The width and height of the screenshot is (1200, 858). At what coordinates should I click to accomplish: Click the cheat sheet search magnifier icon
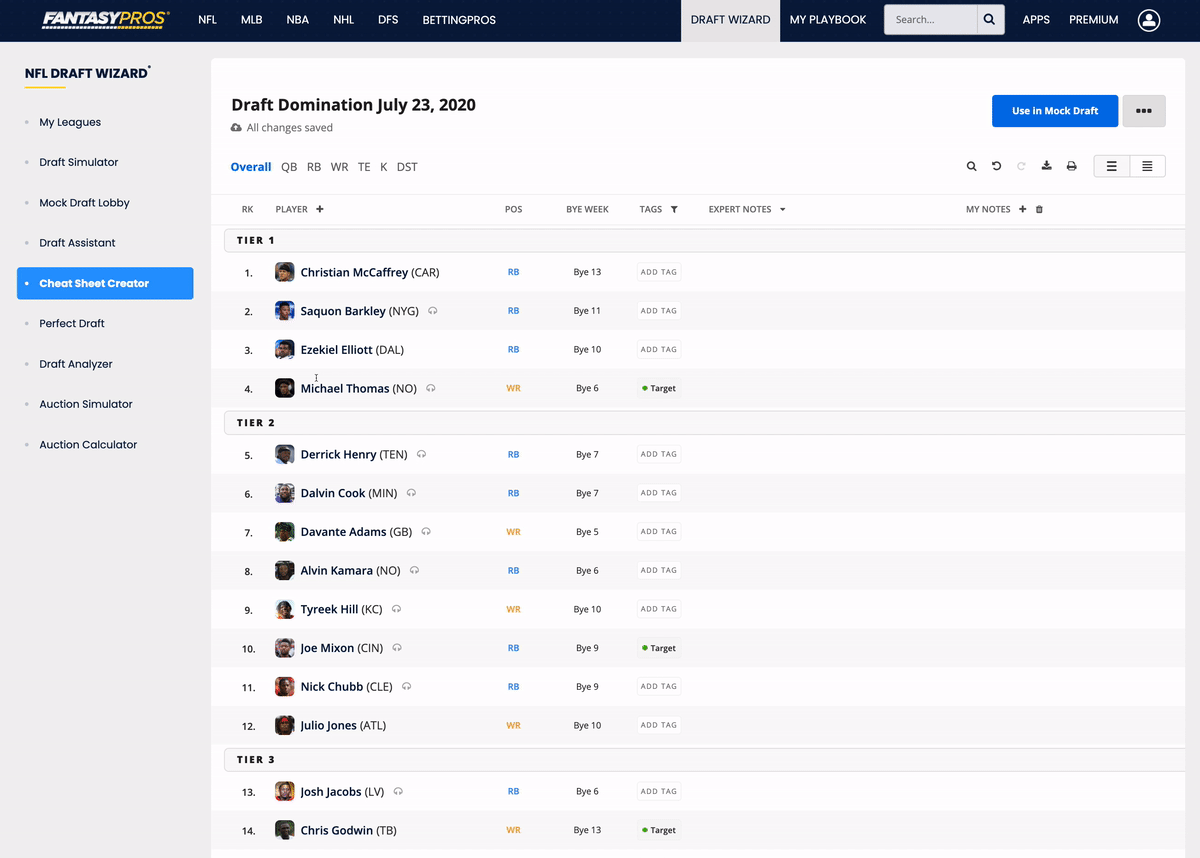tap(971, 166)
